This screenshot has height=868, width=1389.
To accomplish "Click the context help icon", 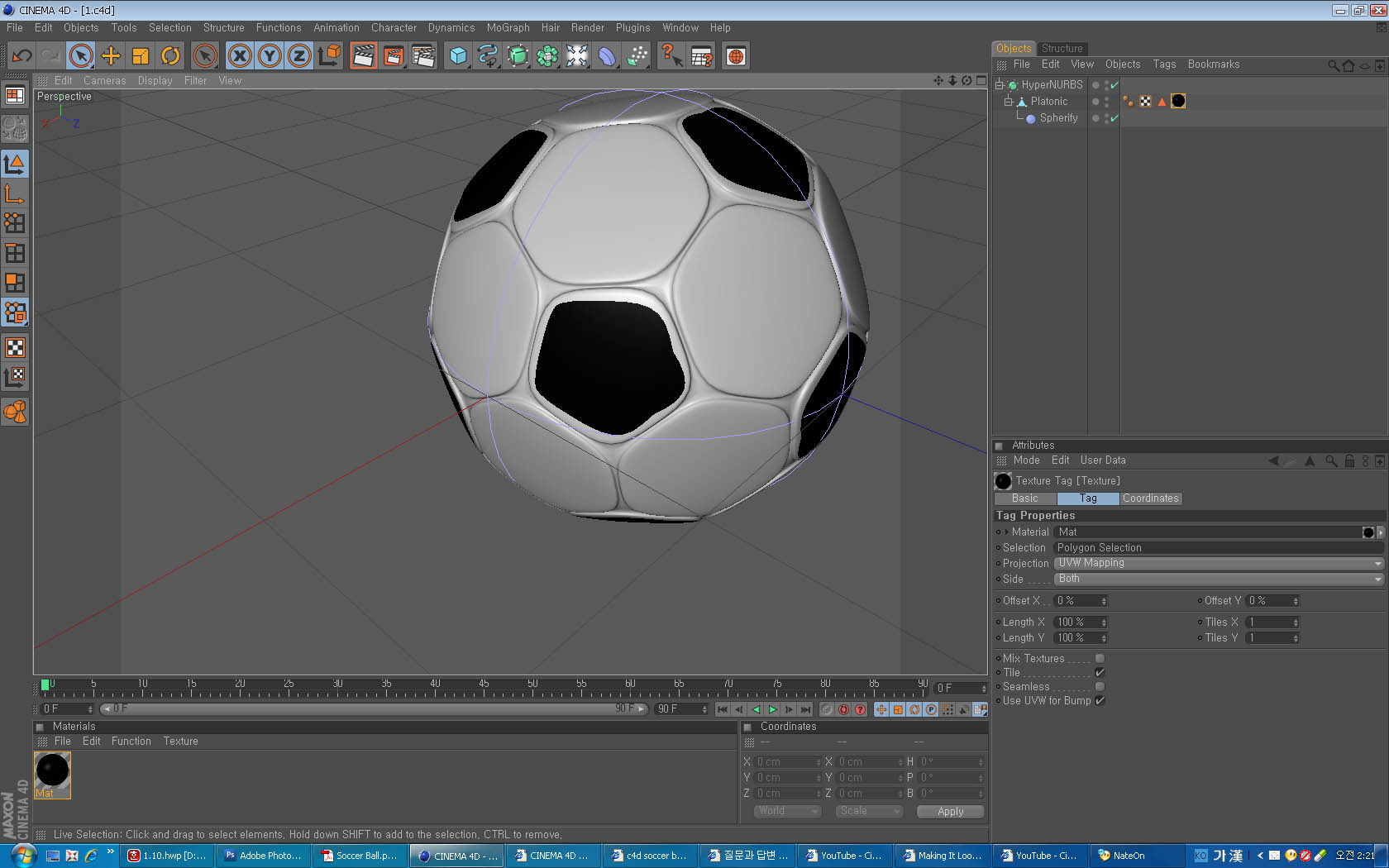I will coord(671,56).
